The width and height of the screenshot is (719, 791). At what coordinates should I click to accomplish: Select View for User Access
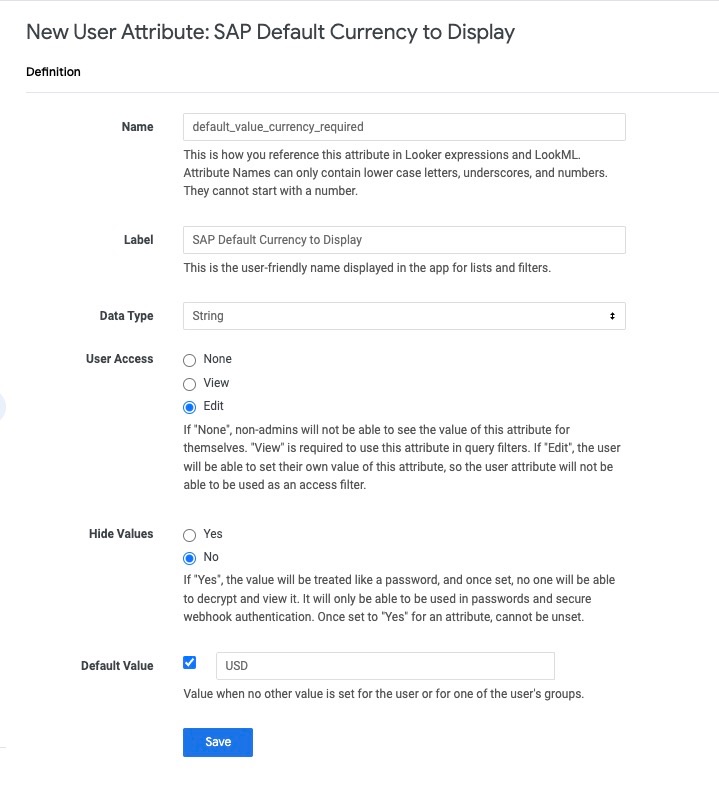coord(189,384)
